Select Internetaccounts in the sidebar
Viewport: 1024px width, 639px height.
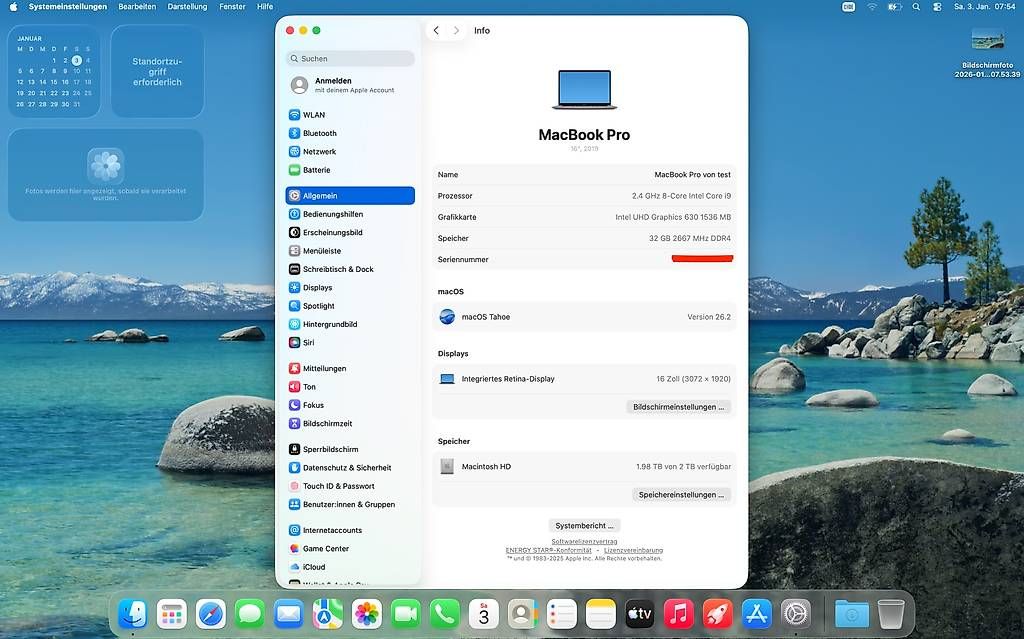click(350, 531)
